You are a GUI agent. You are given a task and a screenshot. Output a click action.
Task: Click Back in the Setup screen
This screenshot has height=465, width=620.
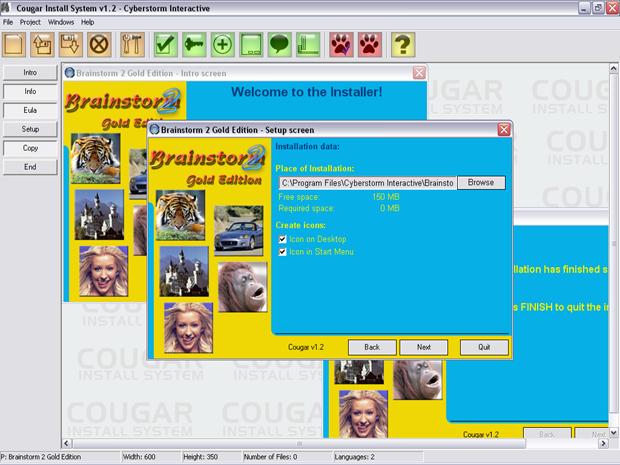372,347
